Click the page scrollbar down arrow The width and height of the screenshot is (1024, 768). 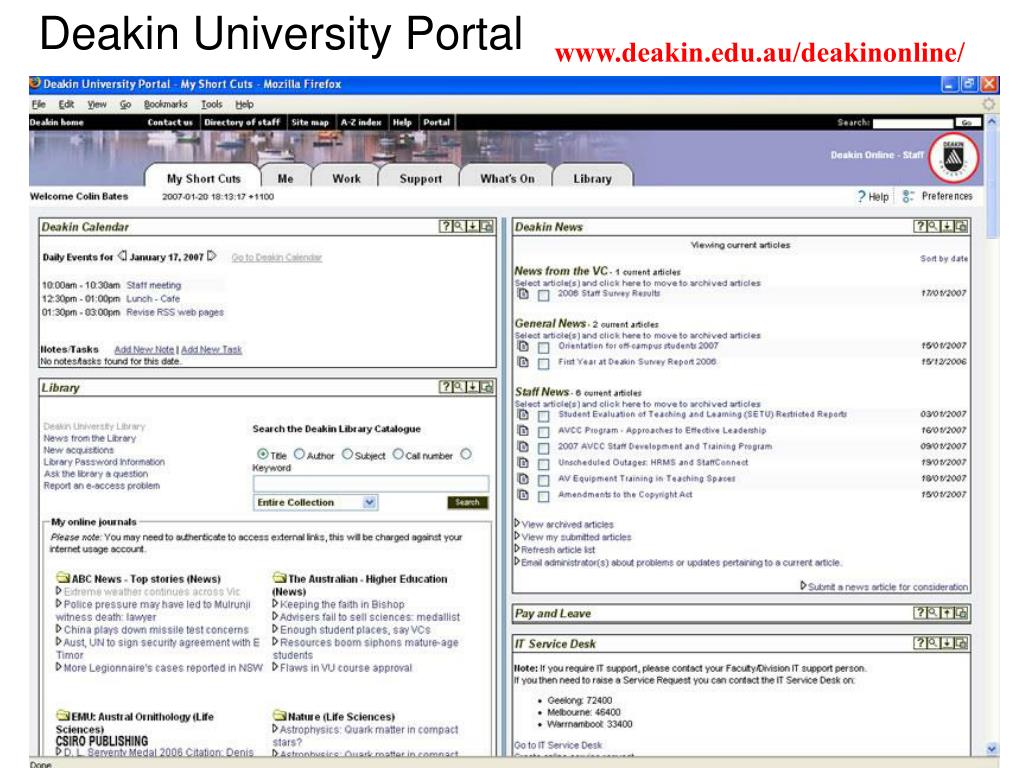tap(991, 748)
